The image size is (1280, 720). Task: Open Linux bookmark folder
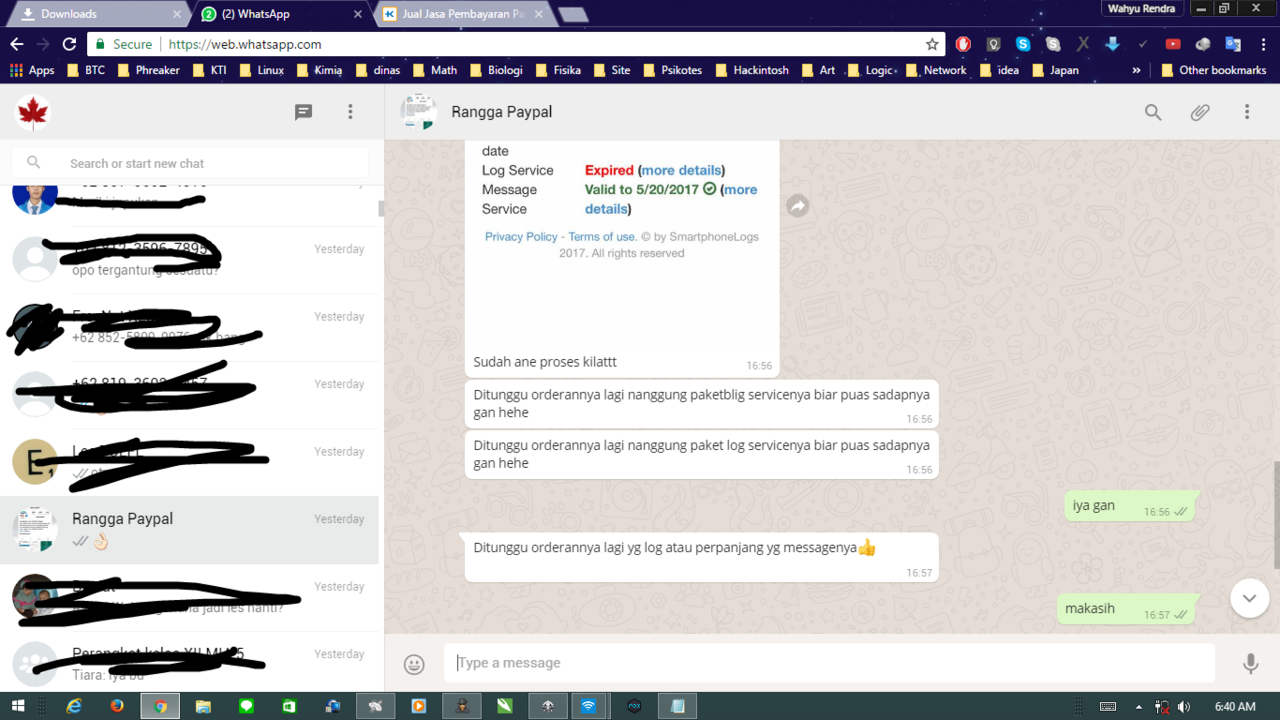pos(261,70)
